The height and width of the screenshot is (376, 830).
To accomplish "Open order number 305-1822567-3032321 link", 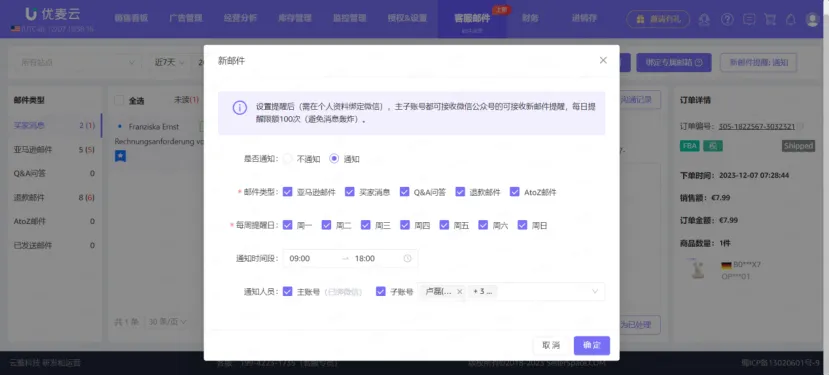I will point(756,127).
